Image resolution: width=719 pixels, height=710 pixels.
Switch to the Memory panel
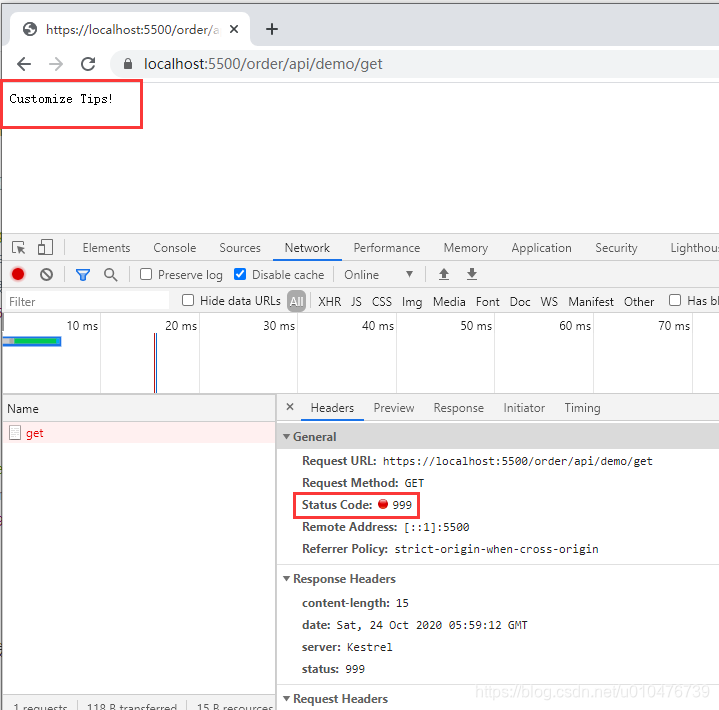point(465,248)
